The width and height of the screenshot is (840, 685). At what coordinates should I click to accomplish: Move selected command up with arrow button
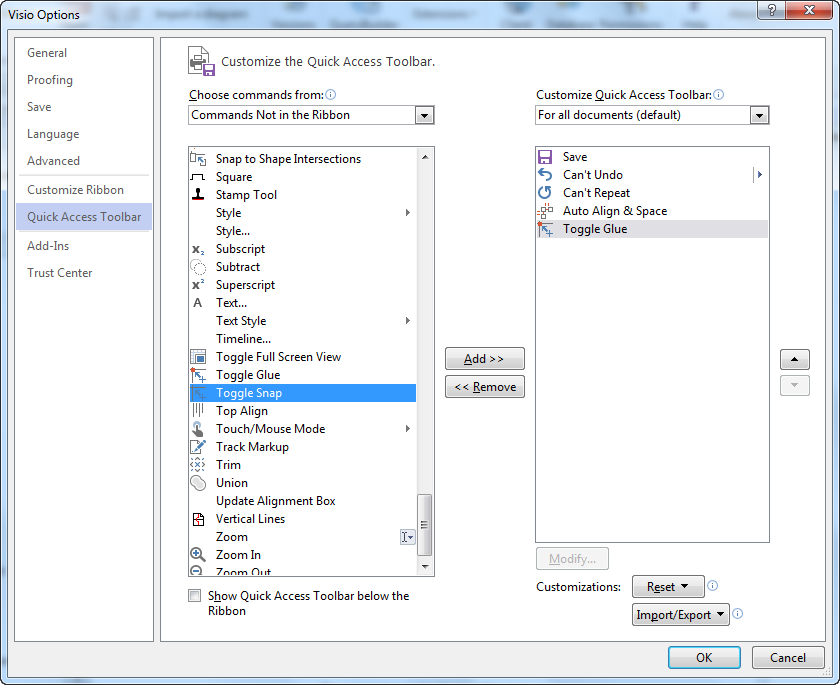tap(794, 359)
